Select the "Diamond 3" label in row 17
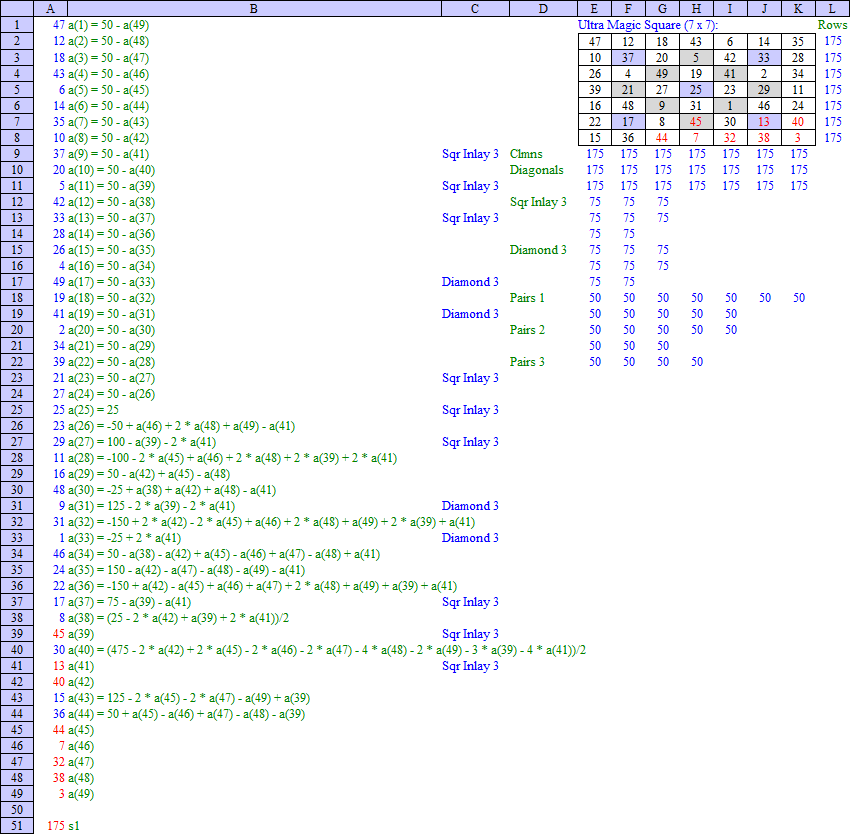Screen dimensions: 851x834 pos(470,282)
